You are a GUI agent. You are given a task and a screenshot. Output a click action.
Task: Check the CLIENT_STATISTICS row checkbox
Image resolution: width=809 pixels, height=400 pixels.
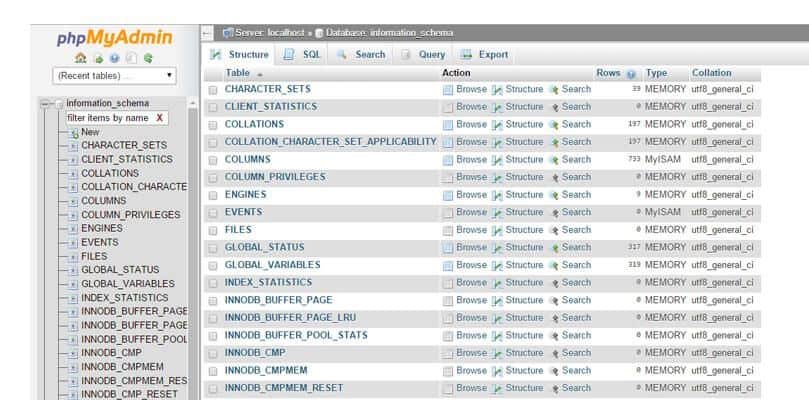point(213,108)
